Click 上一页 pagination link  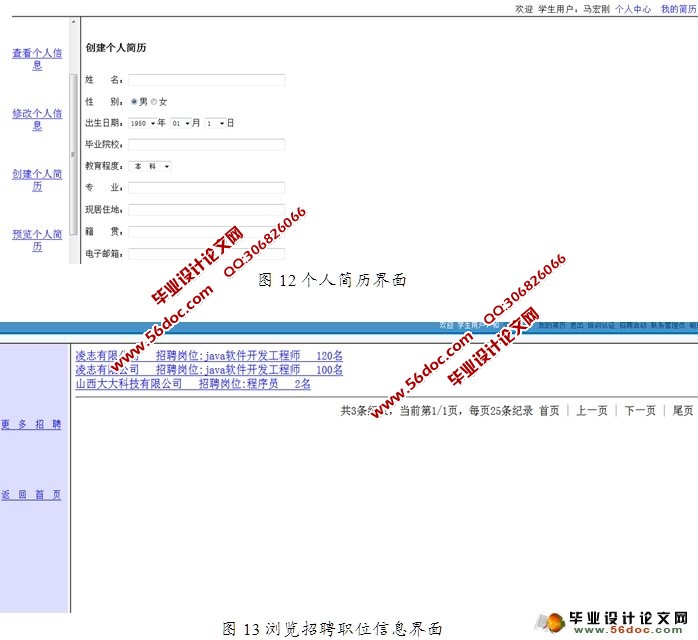click(x=592, y=410)
